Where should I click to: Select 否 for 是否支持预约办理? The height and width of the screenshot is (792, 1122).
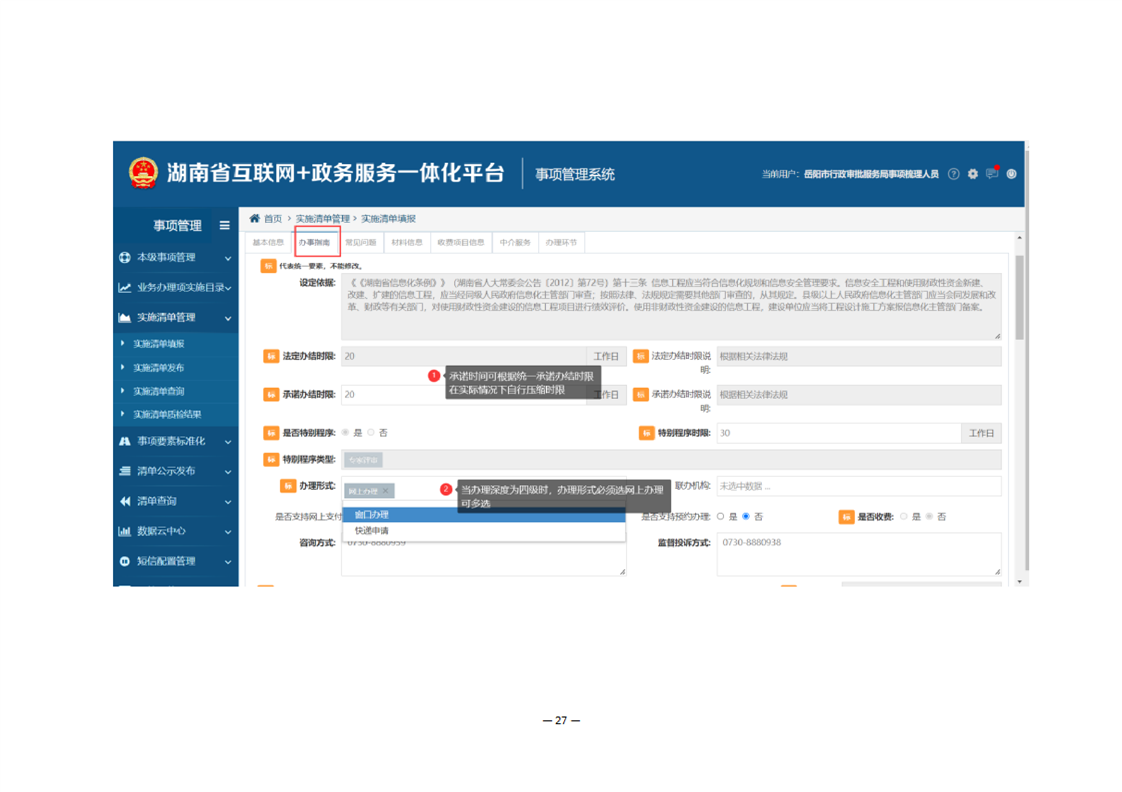tap(746, 517)
